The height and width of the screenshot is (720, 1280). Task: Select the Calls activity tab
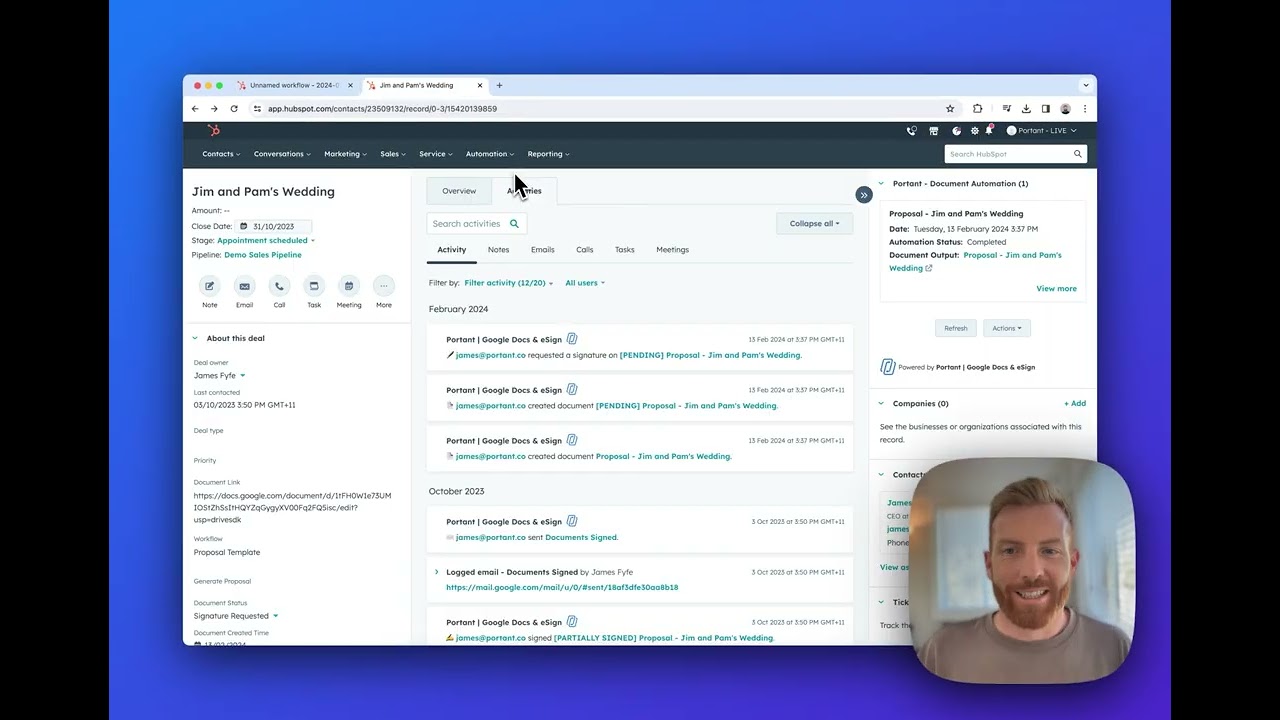tap(584, 250)
